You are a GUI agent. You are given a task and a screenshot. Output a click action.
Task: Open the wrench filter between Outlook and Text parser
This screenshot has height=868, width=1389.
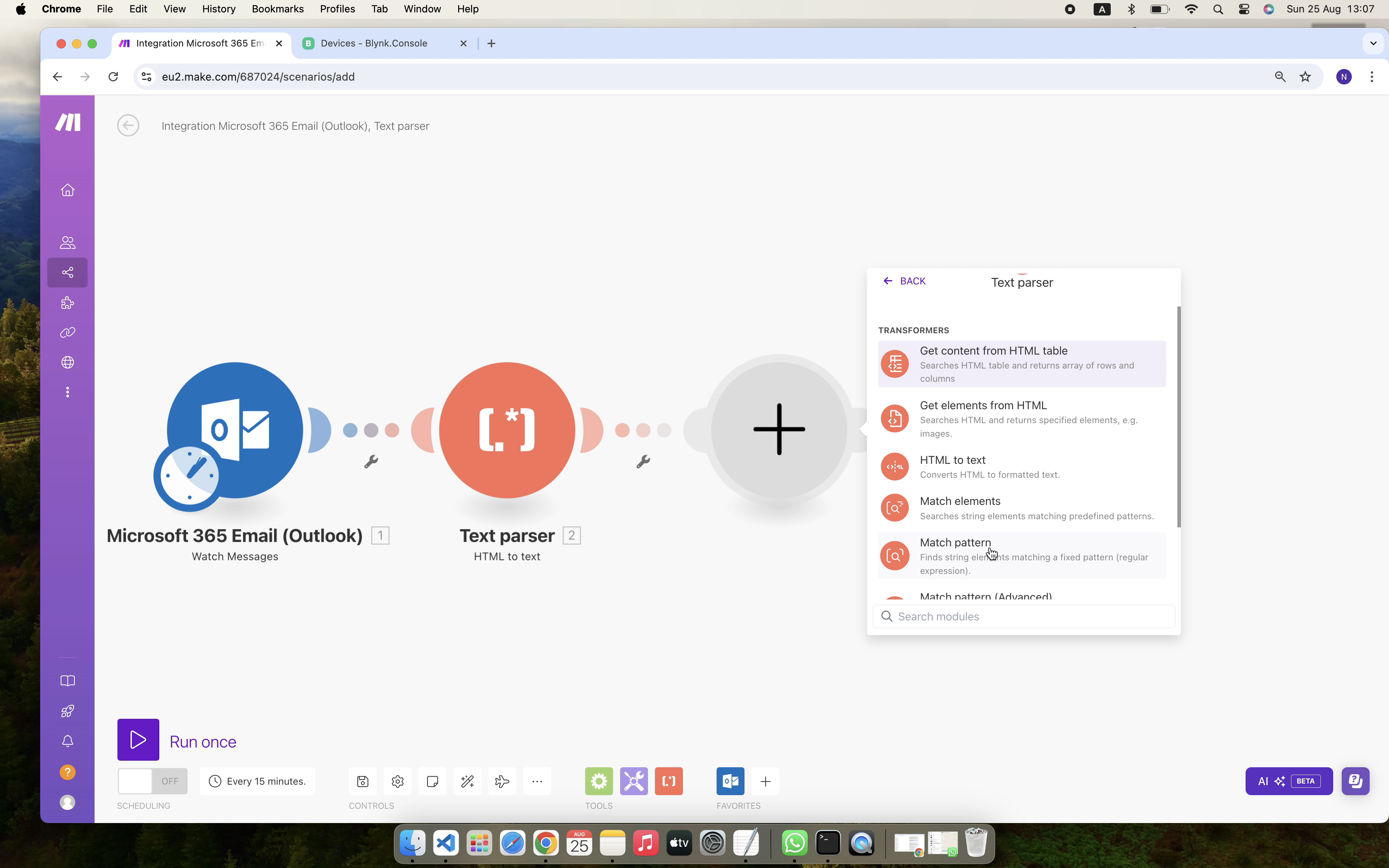[371, 461]
